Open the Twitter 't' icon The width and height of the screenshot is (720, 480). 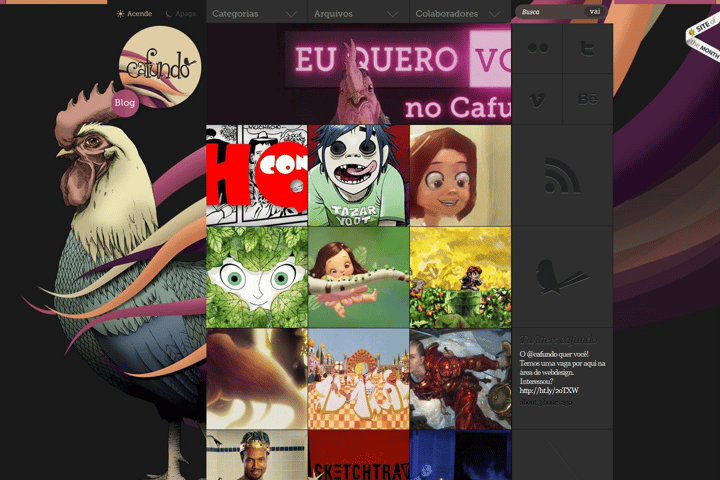(587, 48)
